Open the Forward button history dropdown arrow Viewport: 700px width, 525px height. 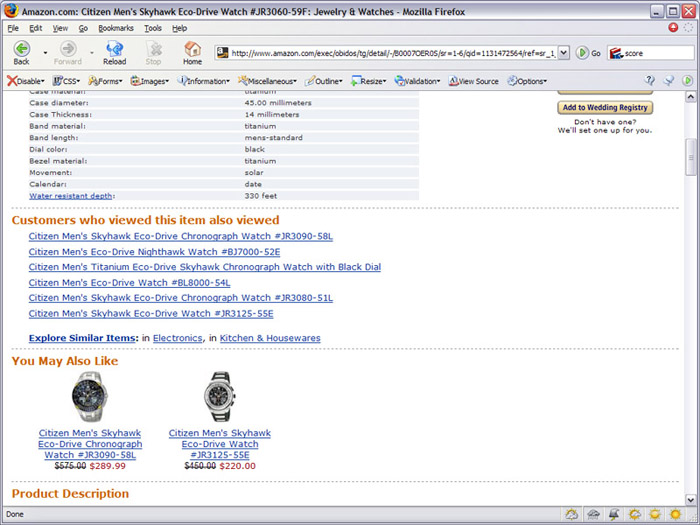(x=92, y=53)
